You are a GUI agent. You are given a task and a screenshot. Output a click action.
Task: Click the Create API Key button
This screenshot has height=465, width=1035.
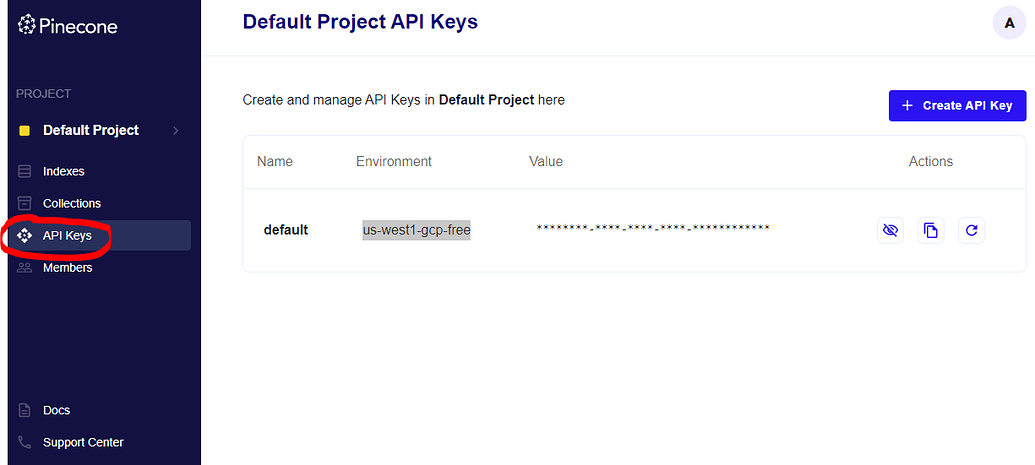tap(957, 105)
